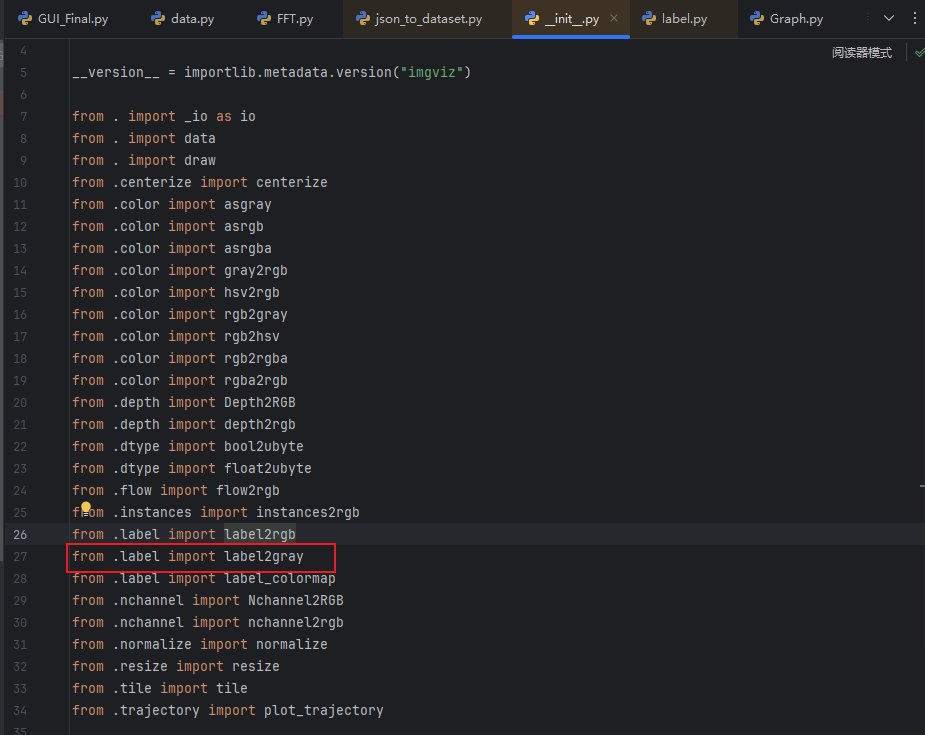Click the lightbulb quick-fix icon near line 25
The height and width of the screenshot is (735, 925).
pyautogui.click(x=87, y=509)
